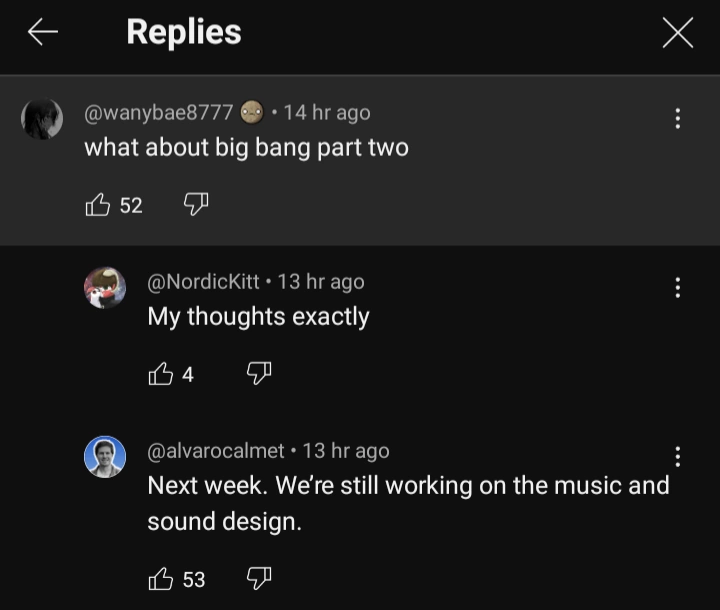Click the emoji badge beside wanybae8777

(252, 113)
